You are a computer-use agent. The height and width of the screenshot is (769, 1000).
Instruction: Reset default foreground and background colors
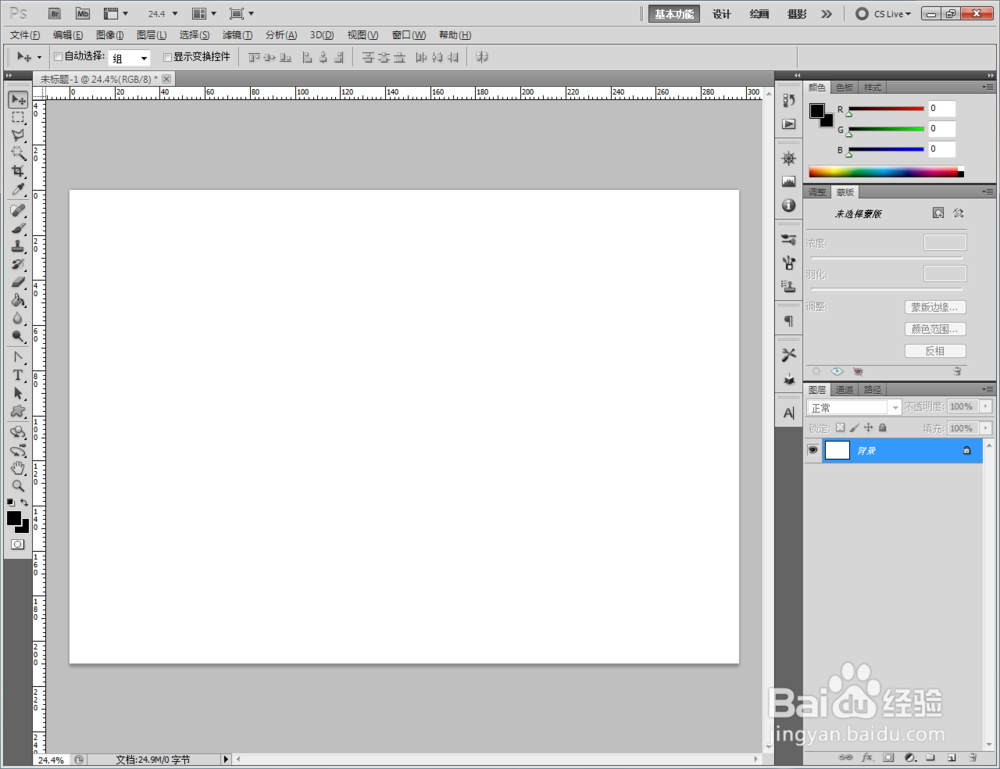pos(11,502)
